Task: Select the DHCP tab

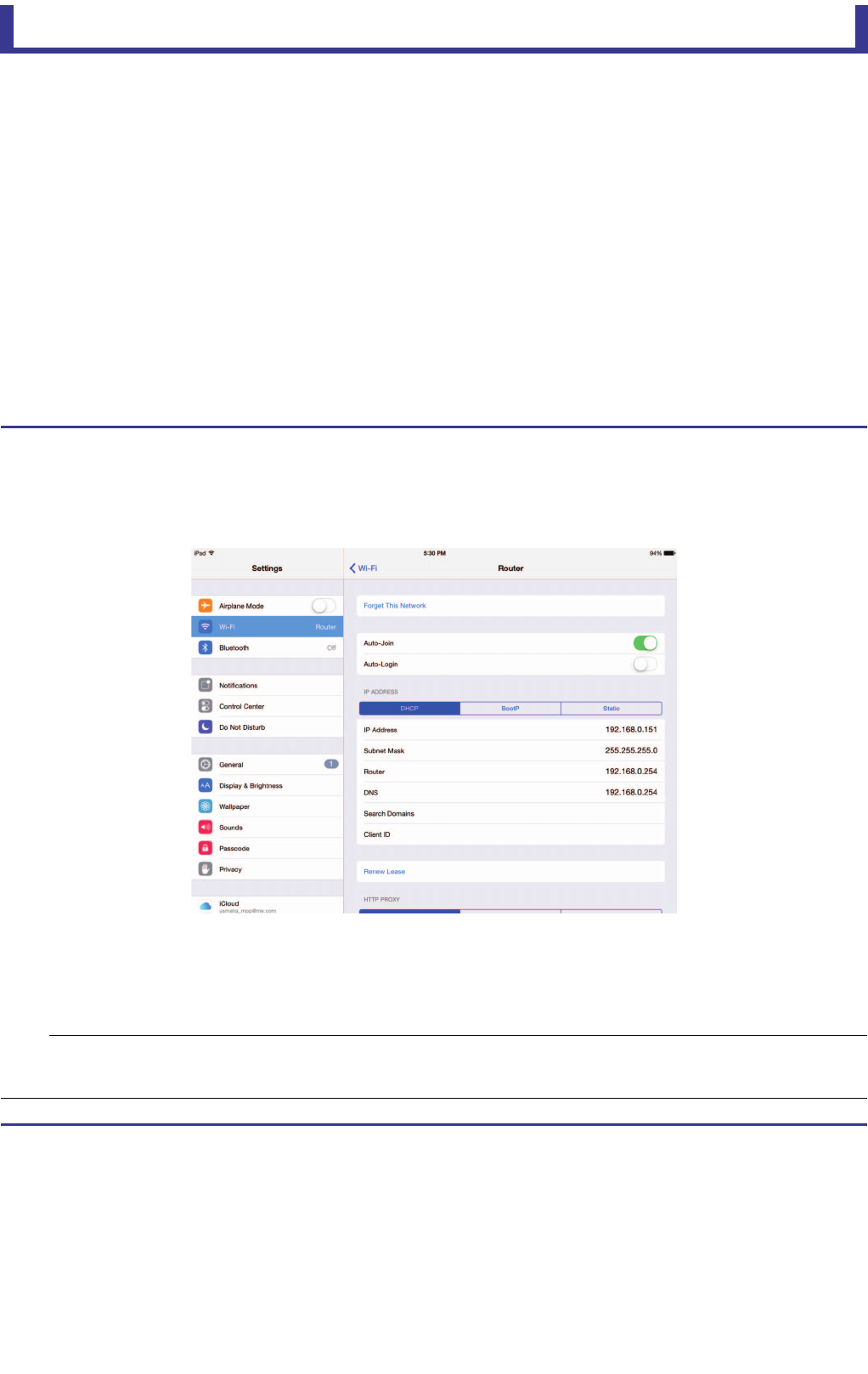Action: (x=409, y=709)
